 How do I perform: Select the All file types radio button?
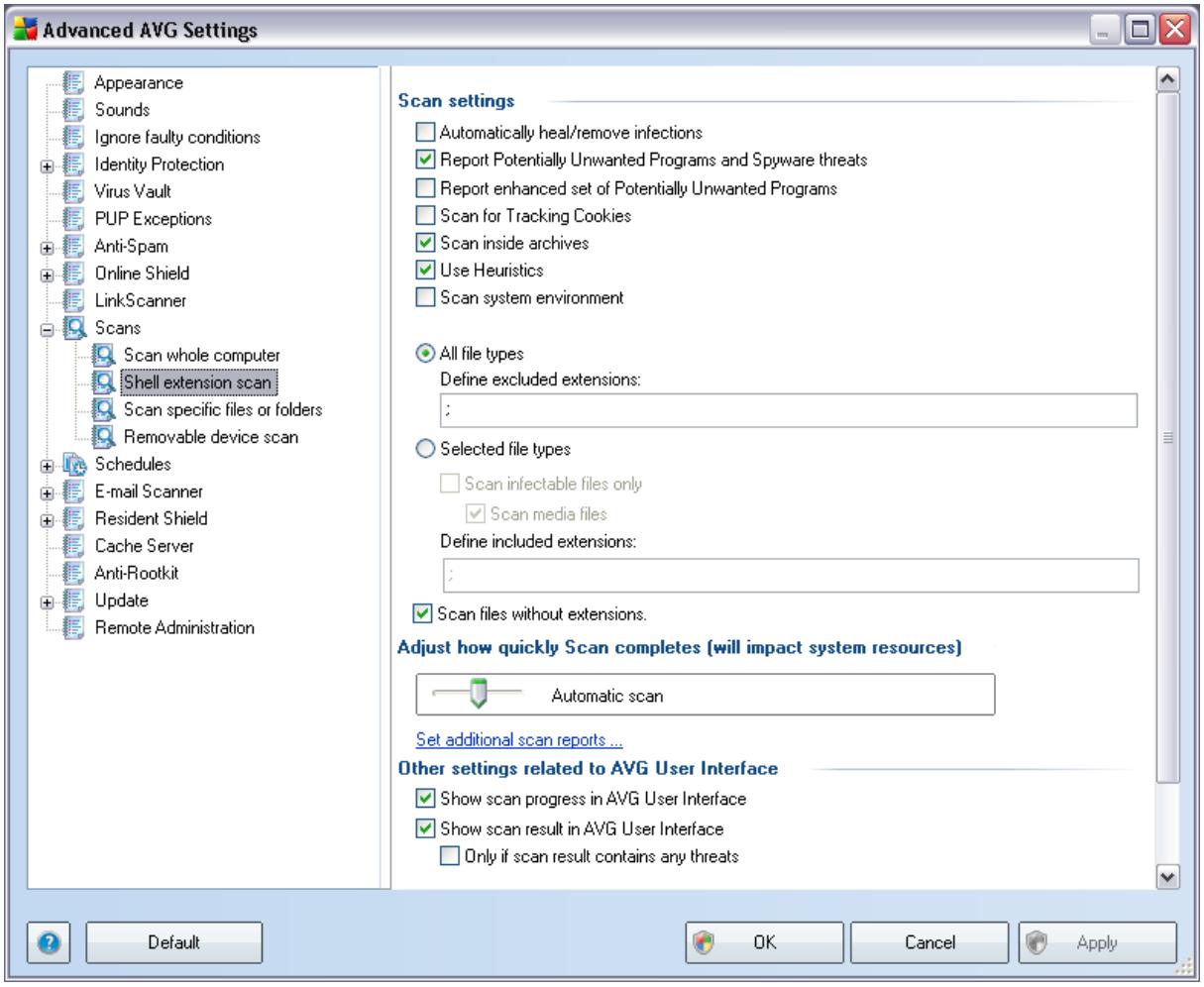(425, 353)
